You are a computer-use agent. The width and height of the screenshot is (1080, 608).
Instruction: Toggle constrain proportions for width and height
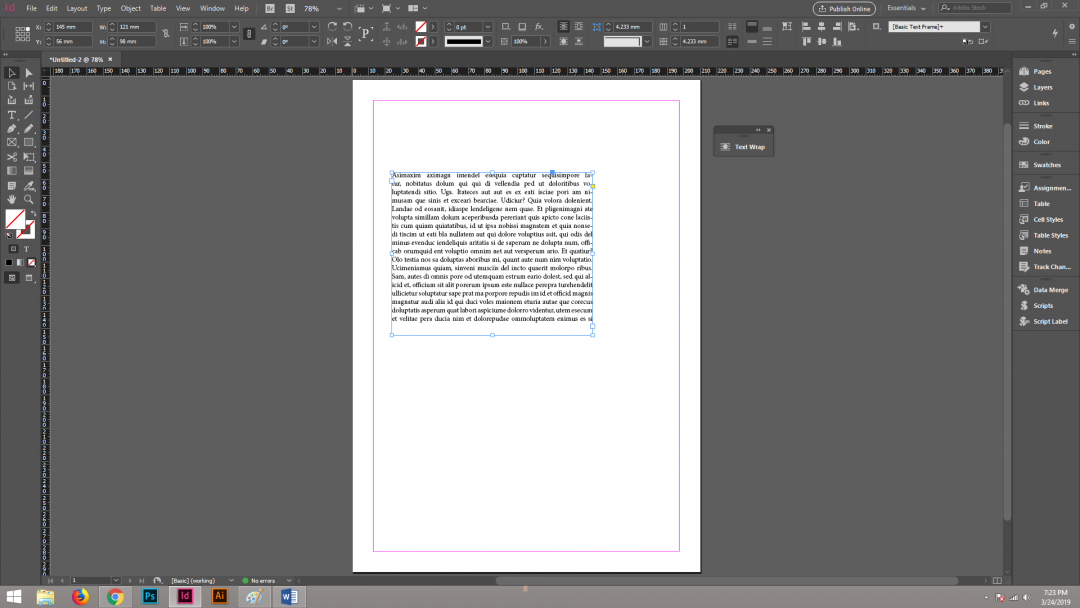coord(166,34)
